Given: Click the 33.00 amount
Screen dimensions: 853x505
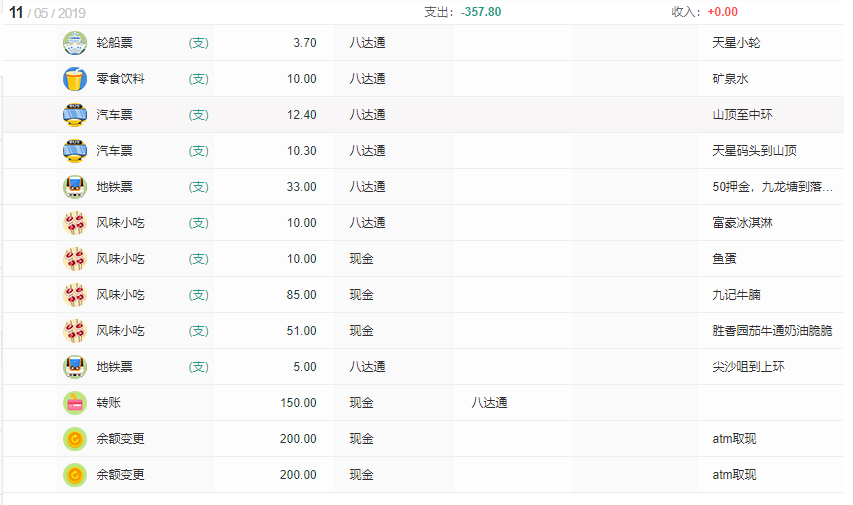Looking at the screenshot, I should point(301,187).
